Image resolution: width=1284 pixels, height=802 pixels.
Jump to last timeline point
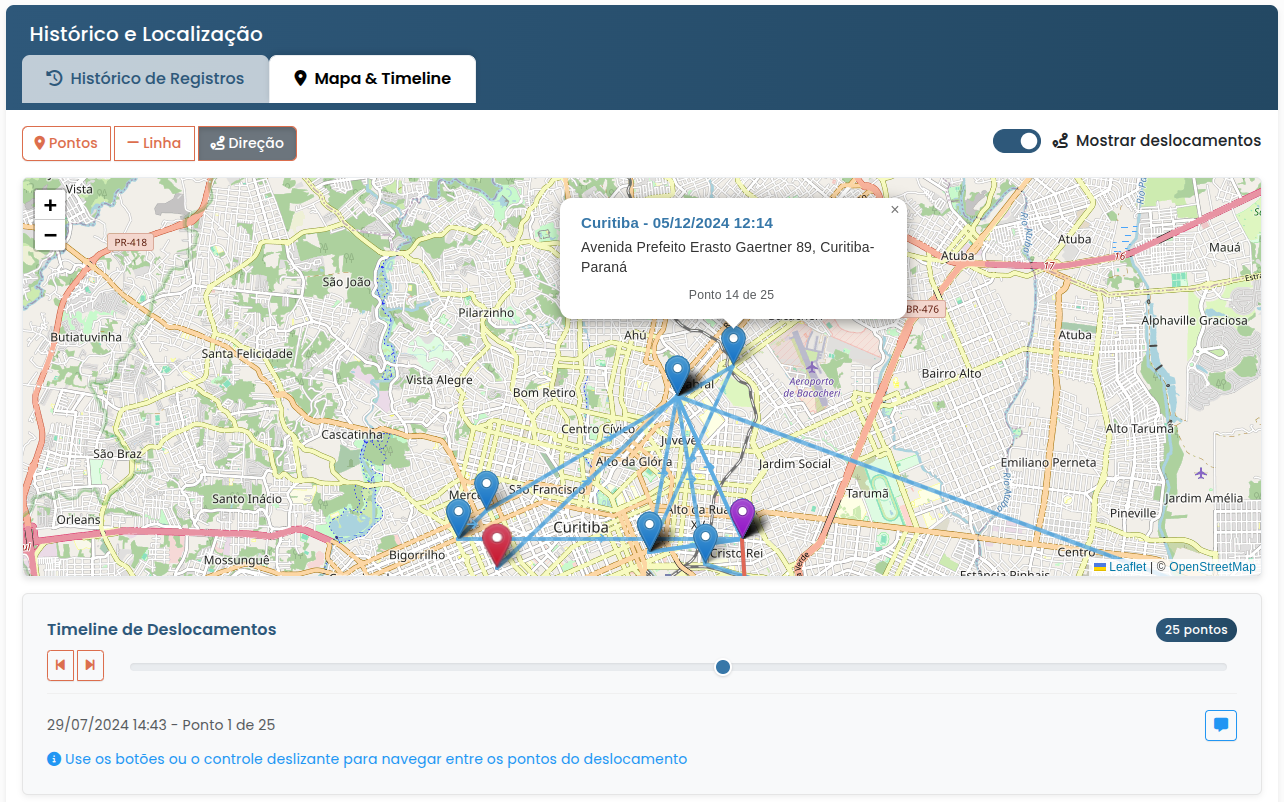[x=90, y=665]
